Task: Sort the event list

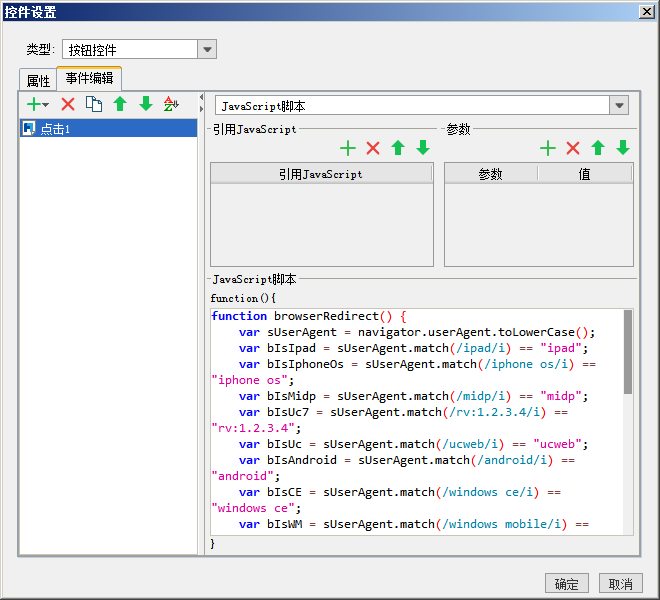Action: [x=171, y=104]
